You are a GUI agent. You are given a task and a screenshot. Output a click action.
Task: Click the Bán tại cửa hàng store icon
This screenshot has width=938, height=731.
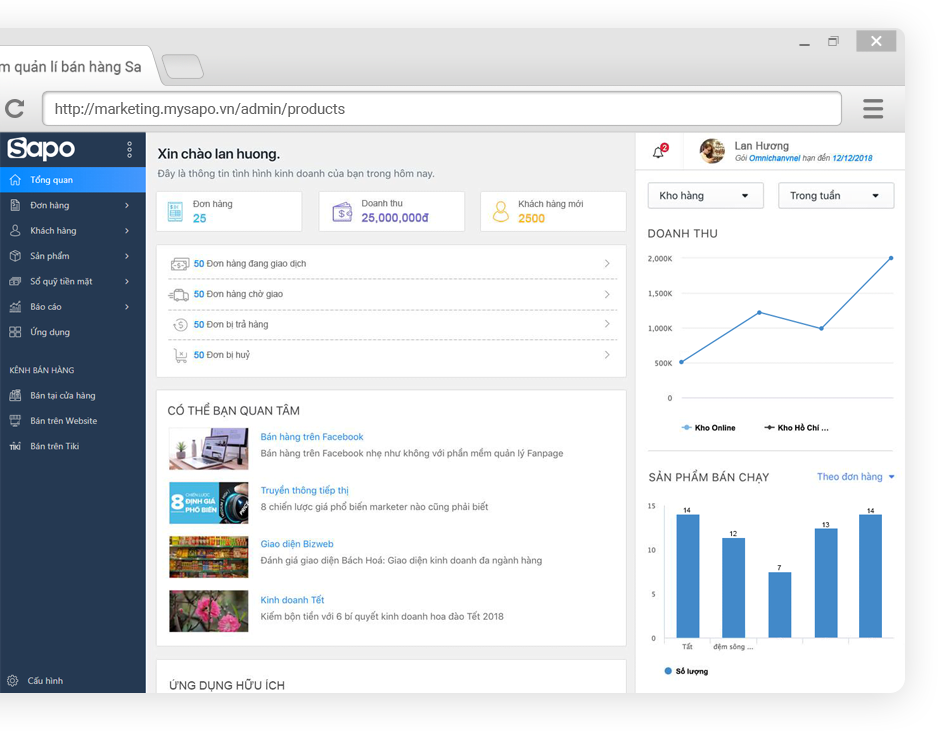click(x=16, y=395)
